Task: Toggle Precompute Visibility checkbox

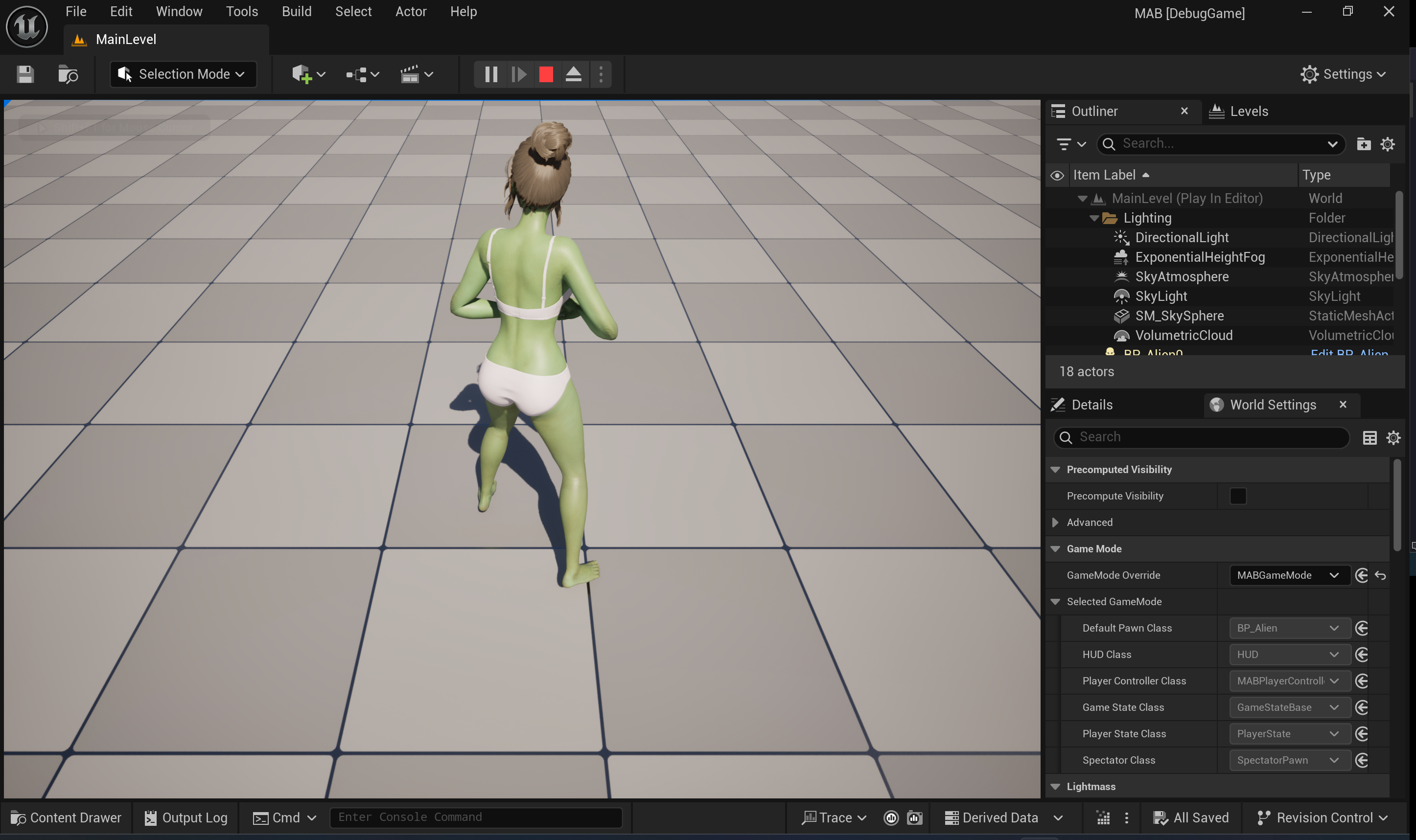Action: 1238,496
